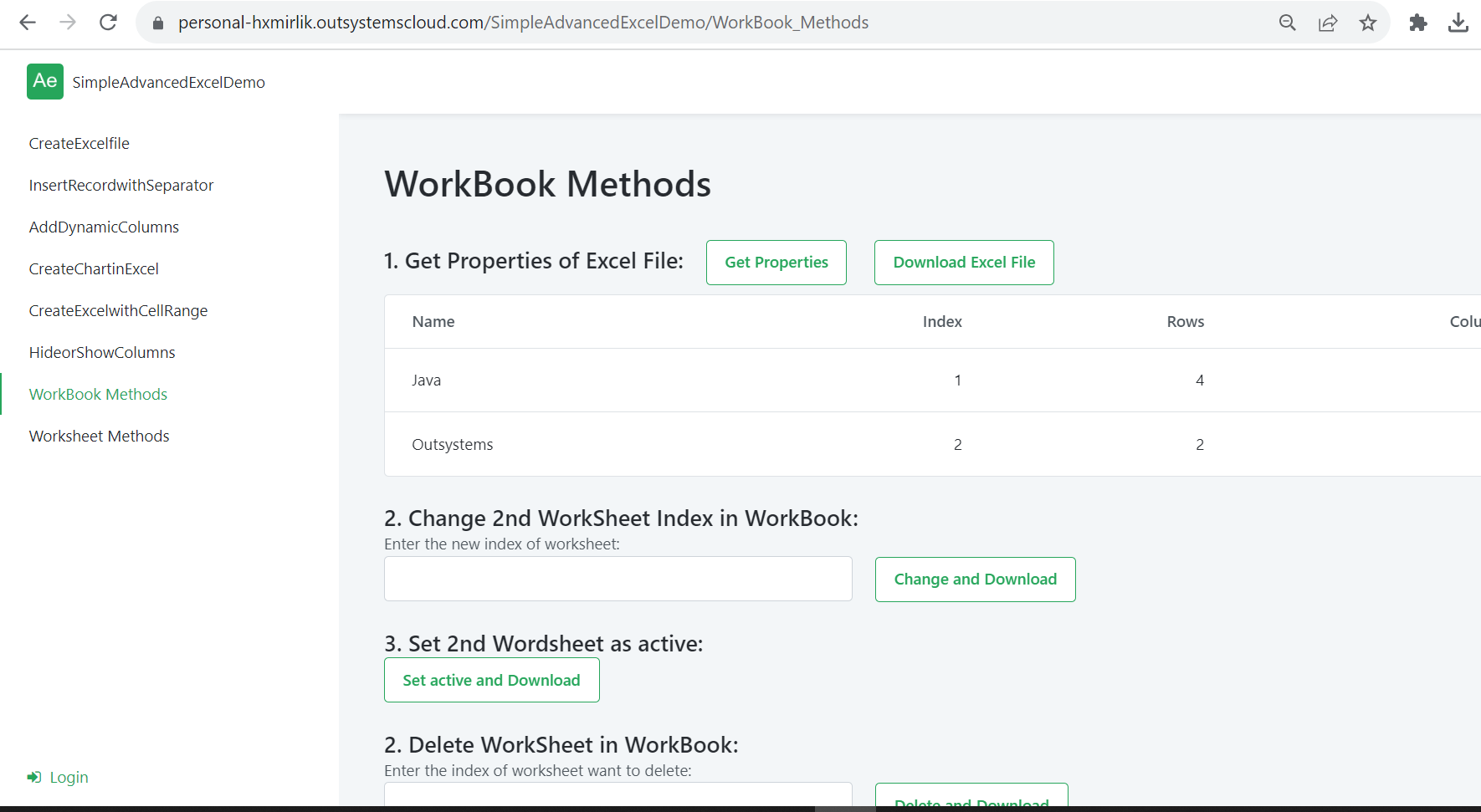The height and width of the screenshot is (812, 1481).
Task: Click the zoom magnifier in the address bar
Action: [x=1288, y=23]
